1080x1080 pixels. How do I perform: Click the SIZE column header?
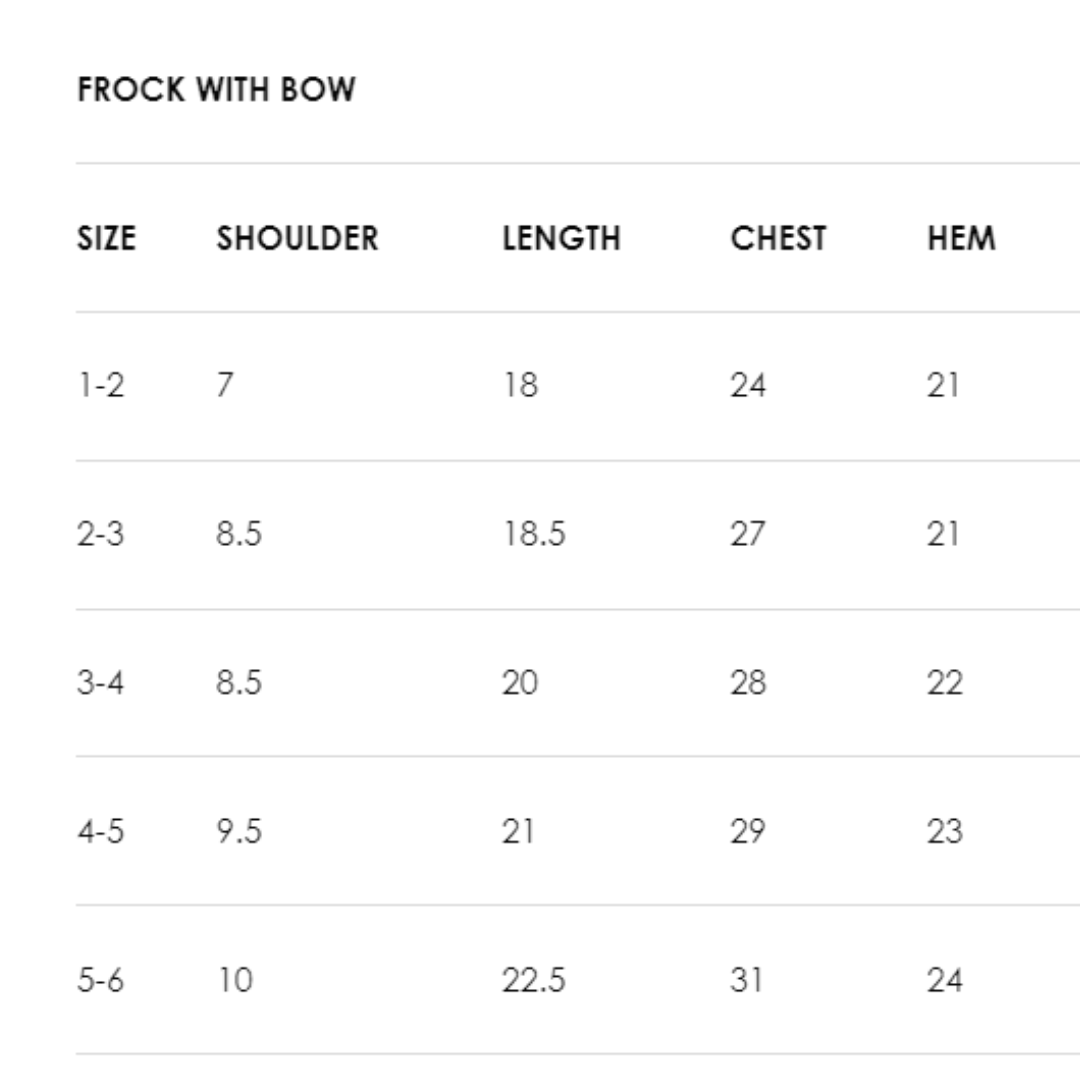(106, 238)
